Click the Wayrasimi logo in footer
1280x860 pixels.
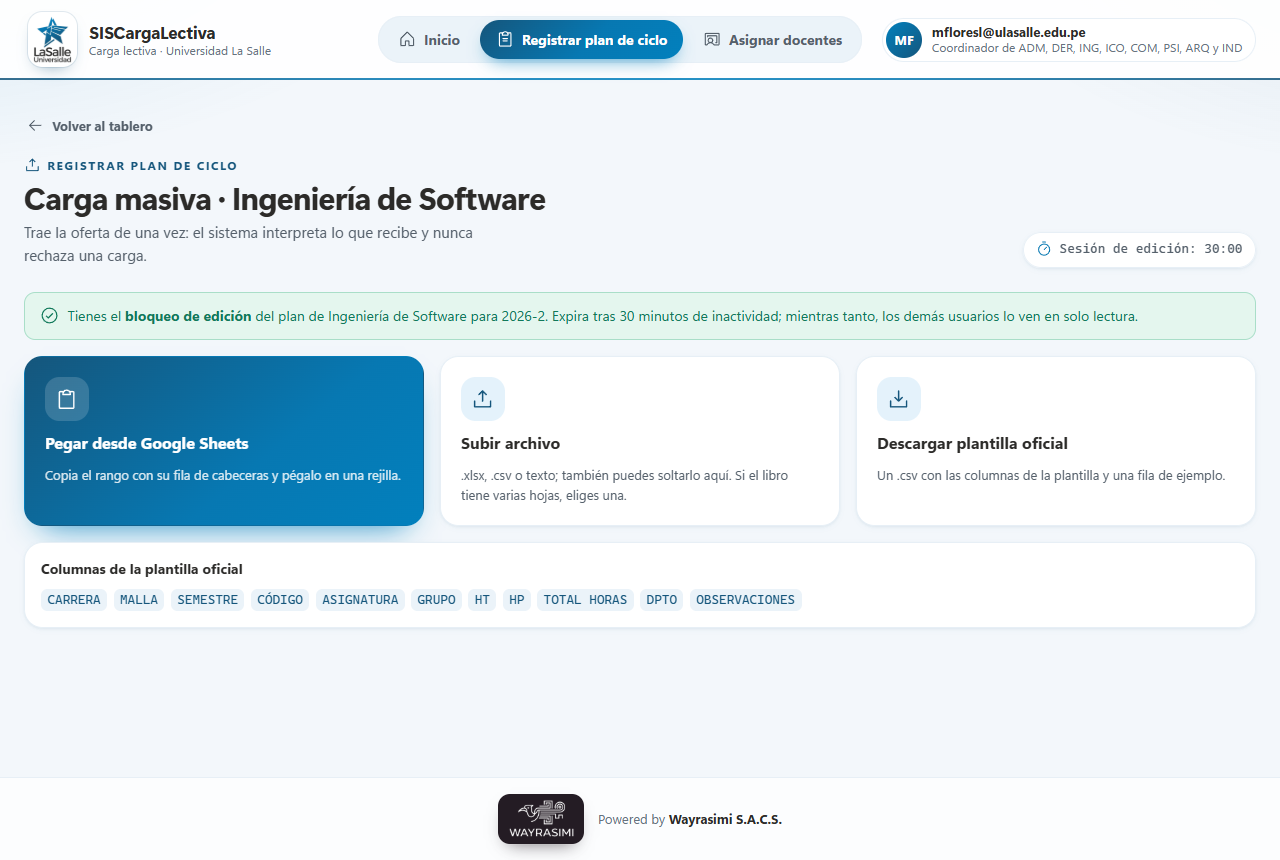[x=541, y=819]
